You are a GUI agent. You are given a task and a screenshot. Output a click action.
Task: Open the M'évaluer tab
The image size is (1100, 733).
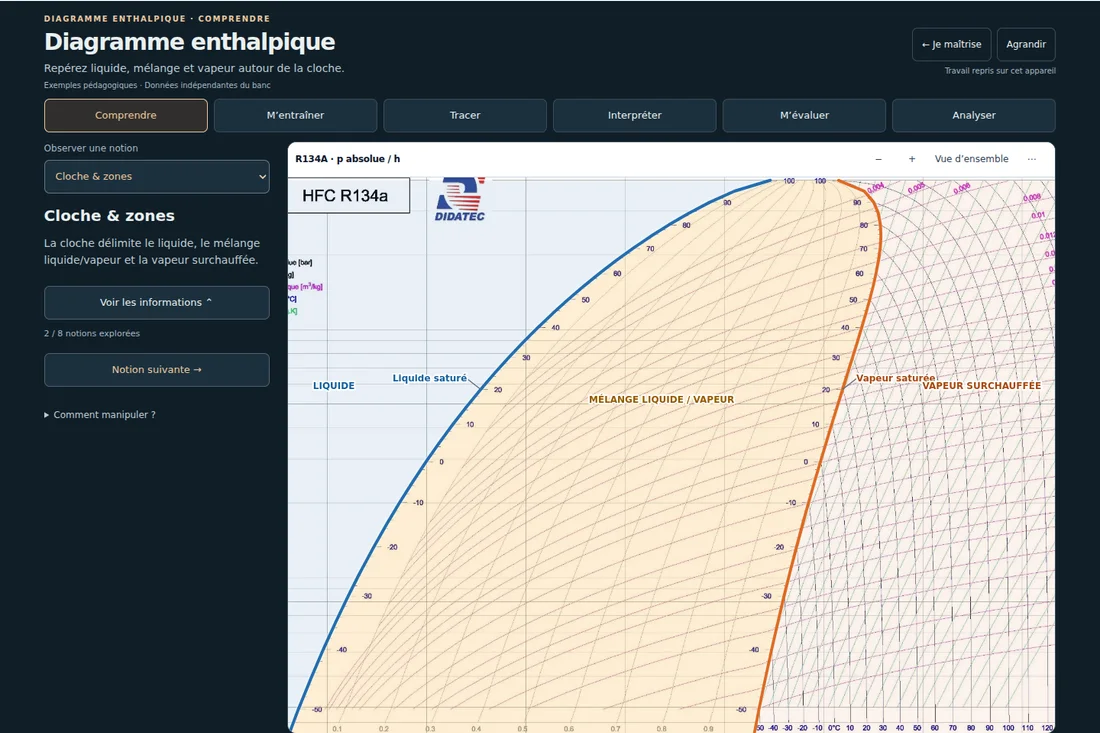coord(804,115)
